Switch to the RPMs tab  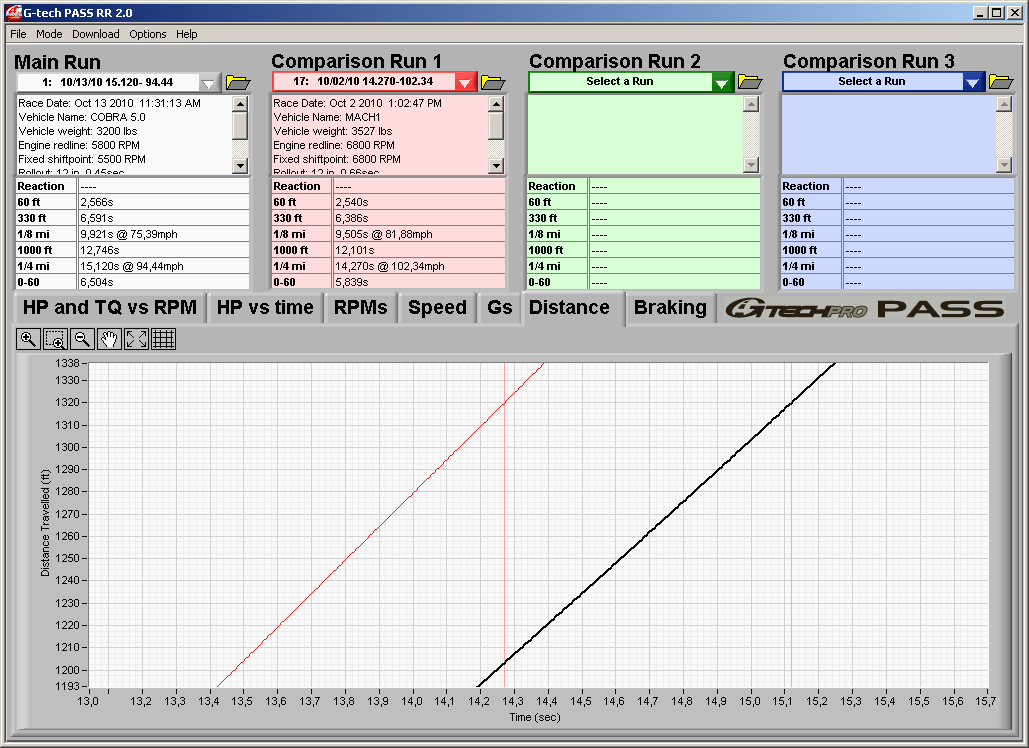tap(360, 308)
